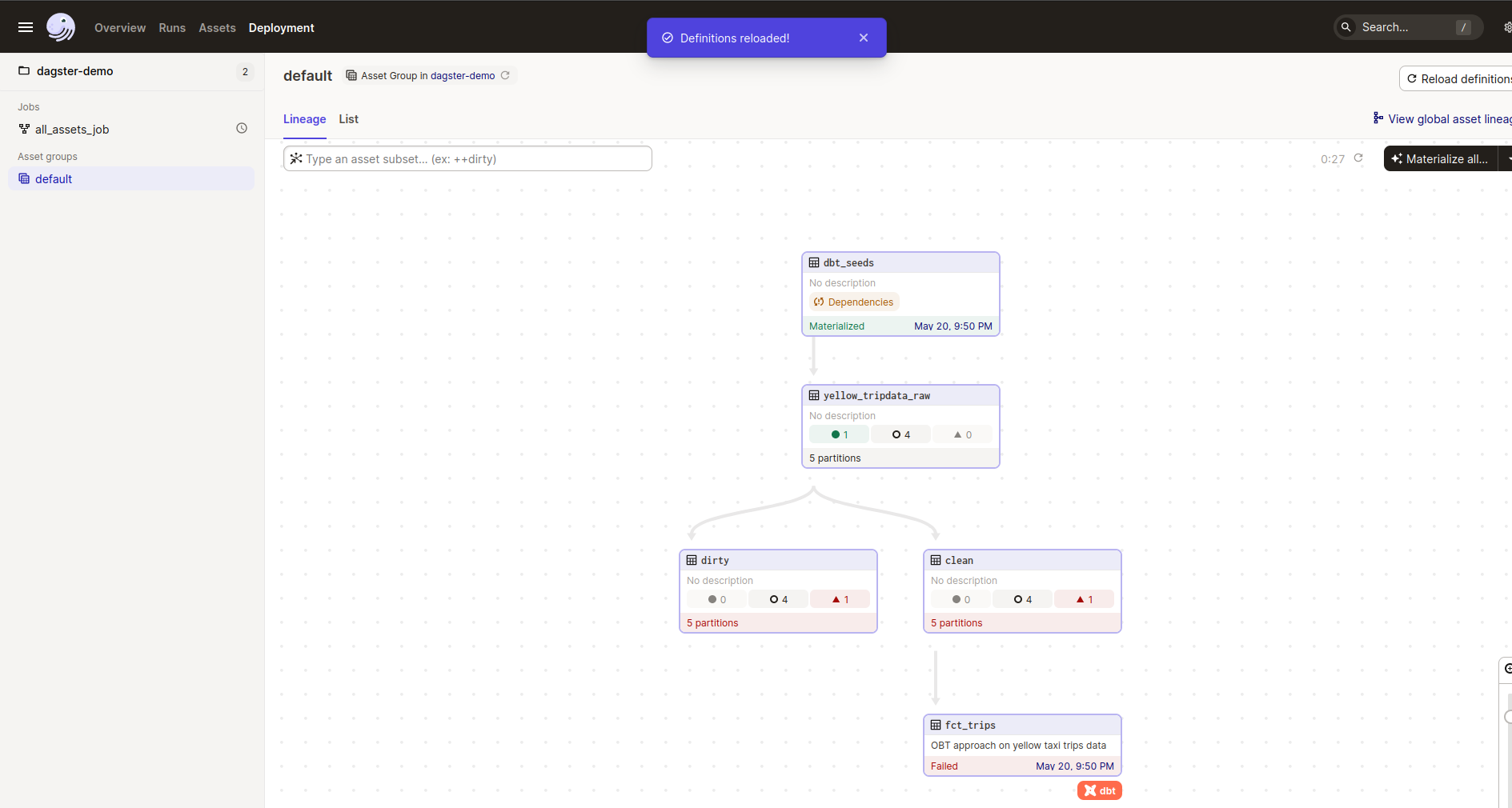
Task: Click the folder icon beside dagster-demo
Action: [24, 70]
